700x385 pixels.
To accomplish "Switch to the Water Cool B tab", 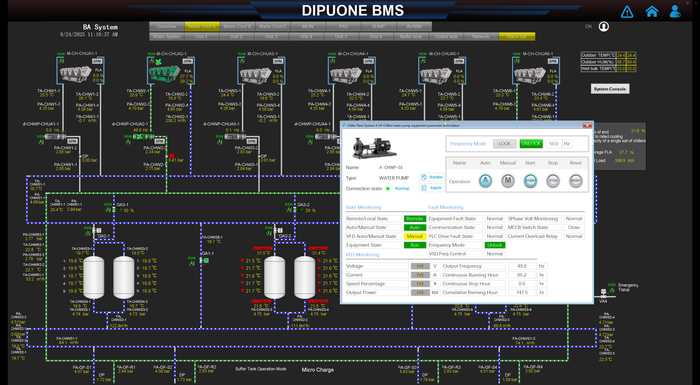I will tap(238, 27).
